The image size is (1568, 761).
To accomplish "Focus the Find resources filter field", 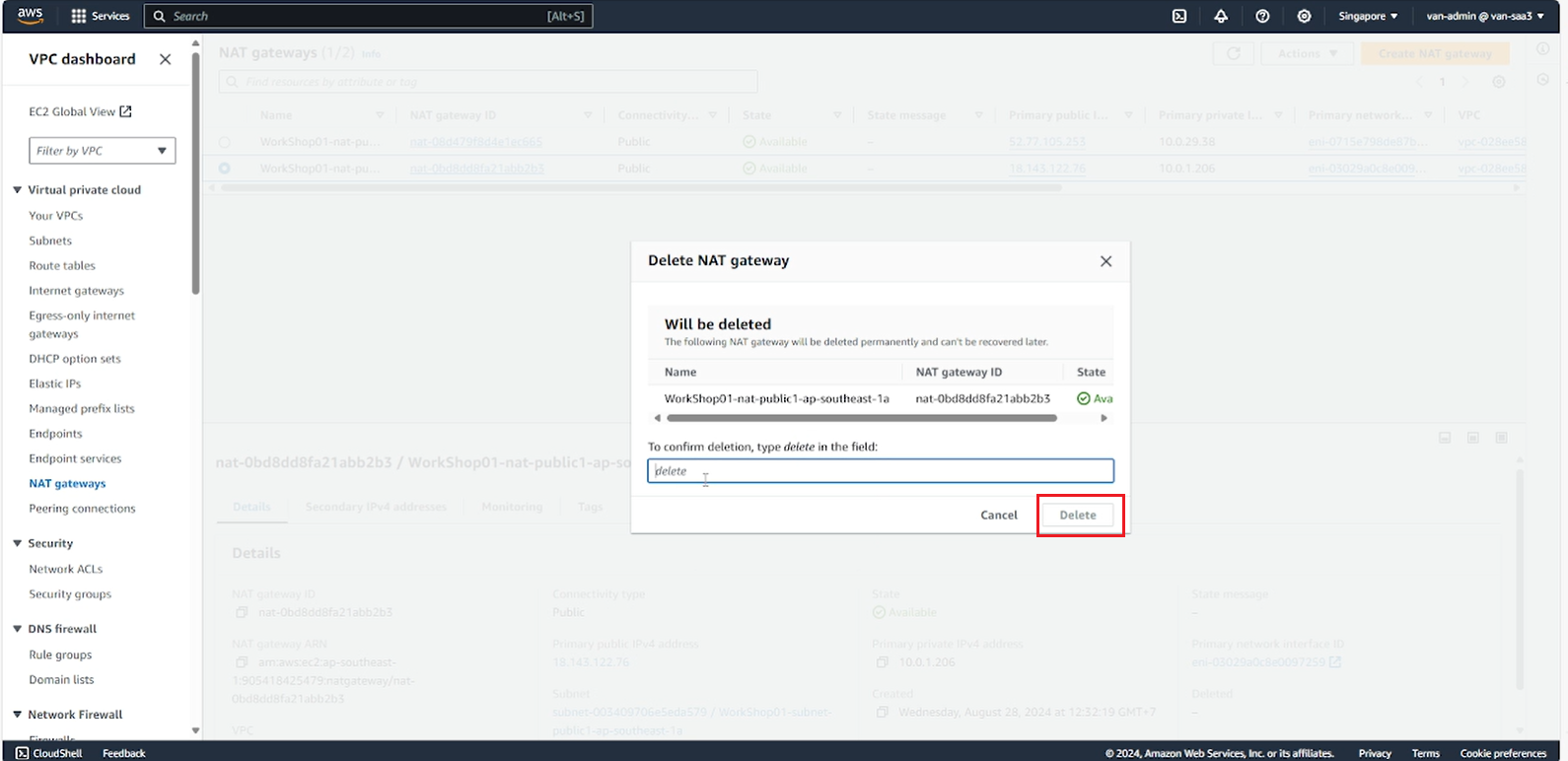I will (489, 82).
